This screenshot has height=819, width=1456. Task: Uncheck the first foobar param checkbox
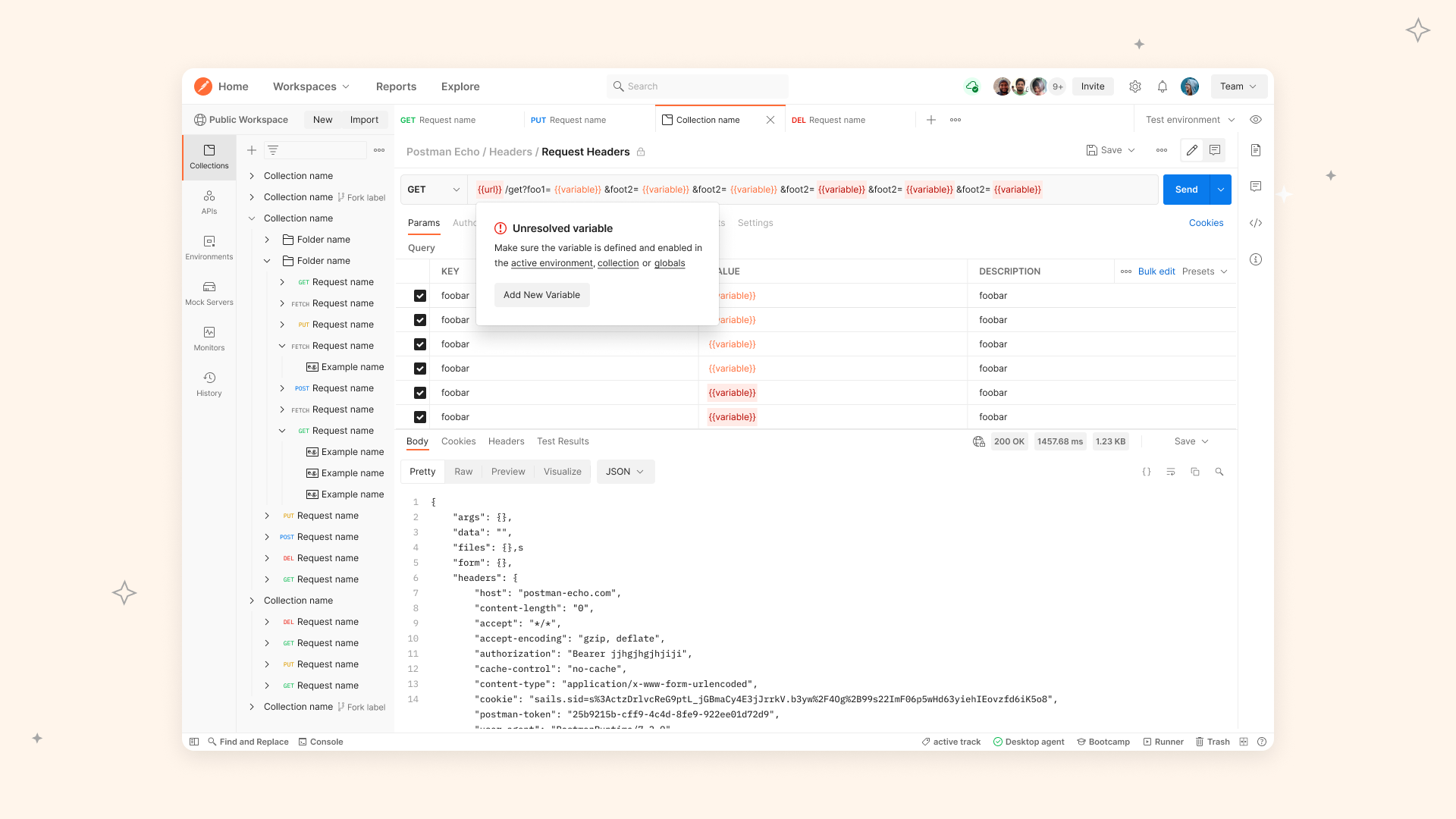(x=420, y=296)
